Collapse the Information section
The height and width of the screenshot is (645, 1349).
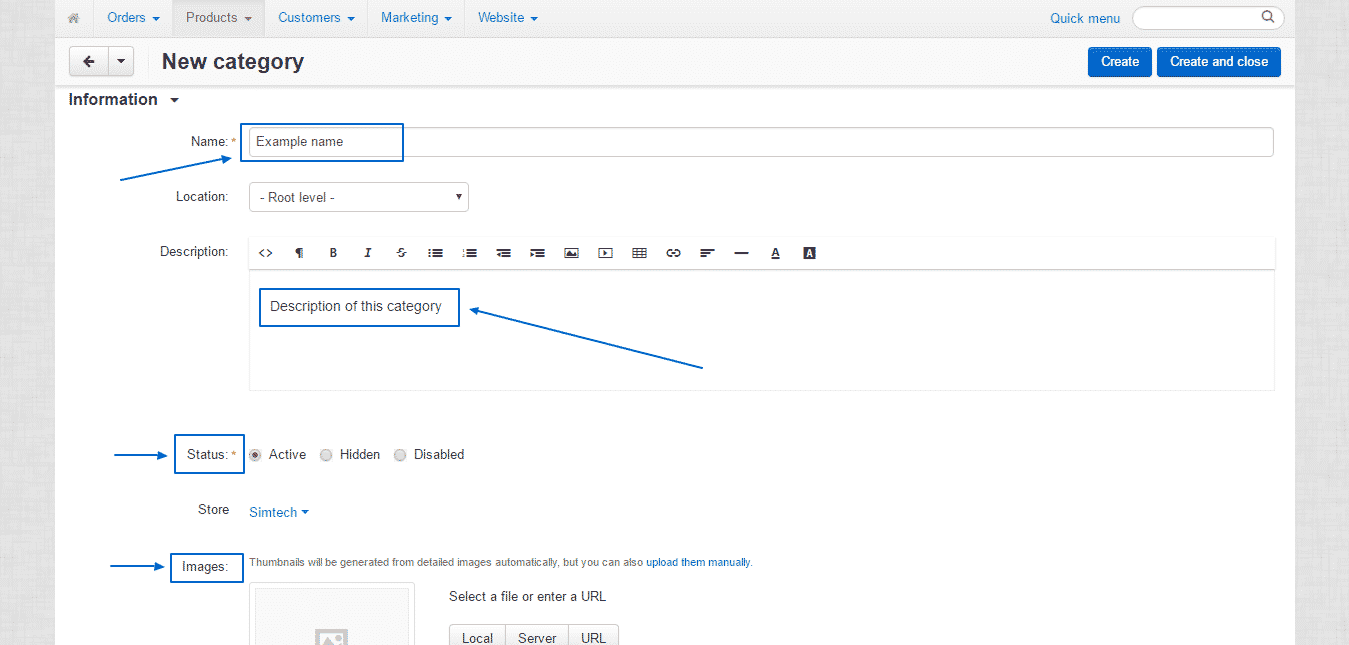click(173, 99)
